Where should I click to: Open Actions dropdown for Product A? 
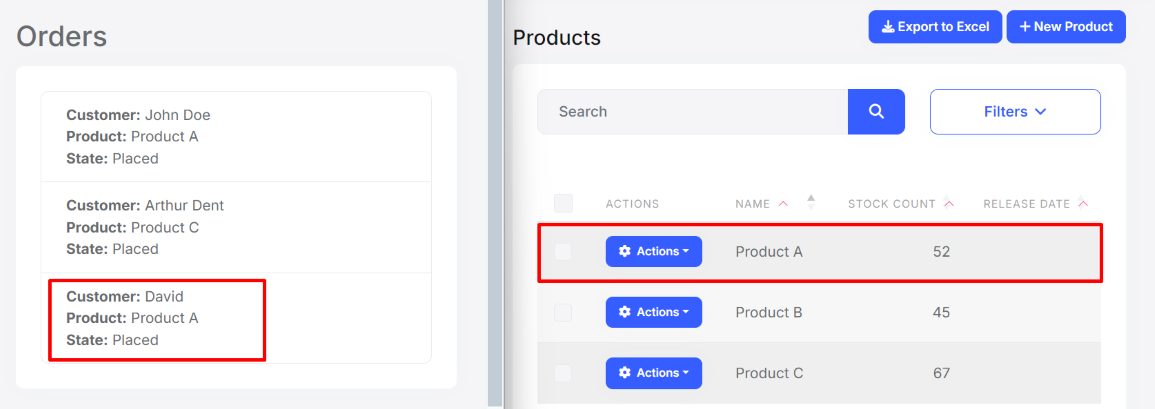click(654, 252)
